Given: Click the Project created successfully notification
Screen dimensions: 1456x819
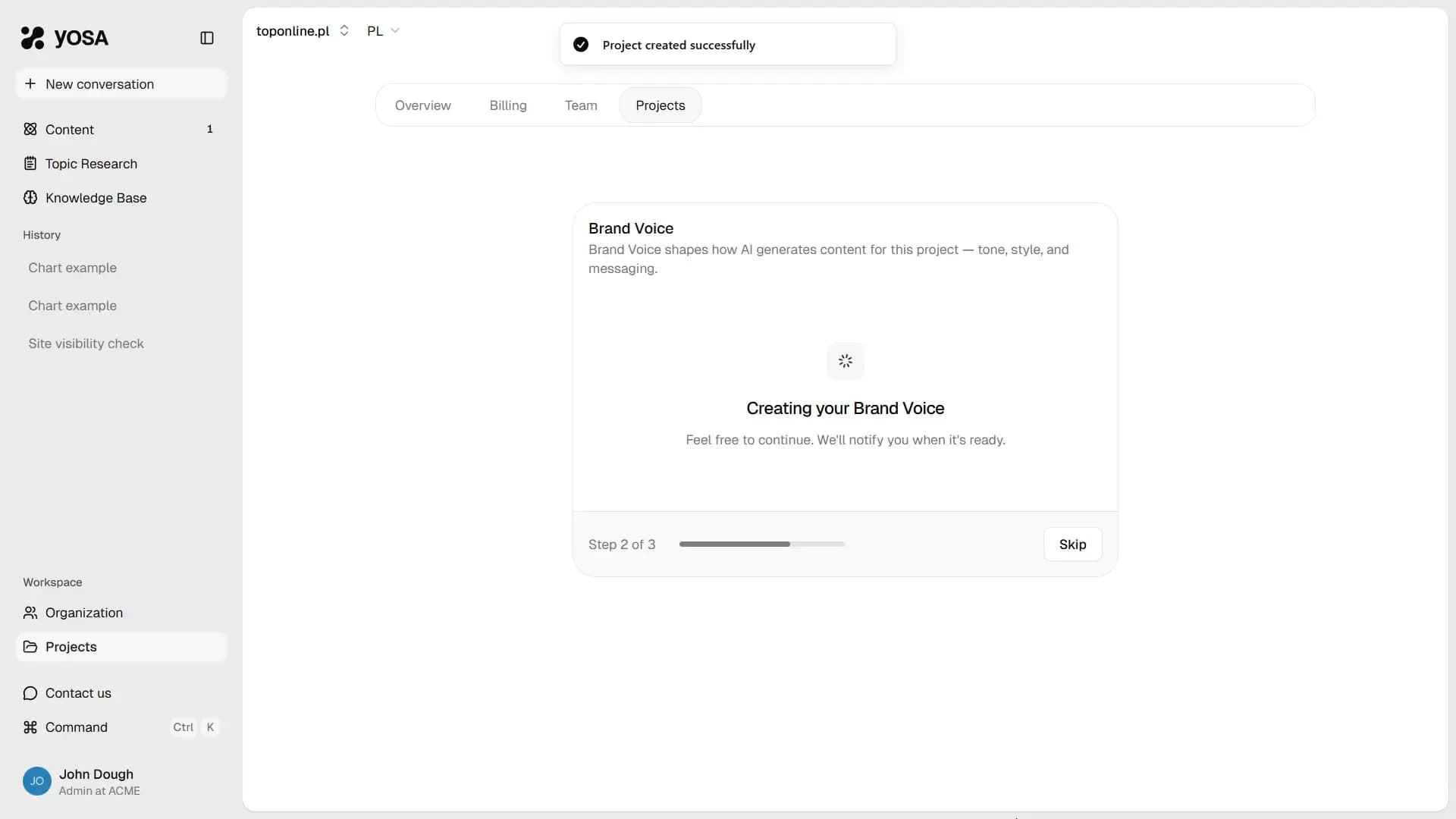Looking at the screenshot, I should pos(727,45).
